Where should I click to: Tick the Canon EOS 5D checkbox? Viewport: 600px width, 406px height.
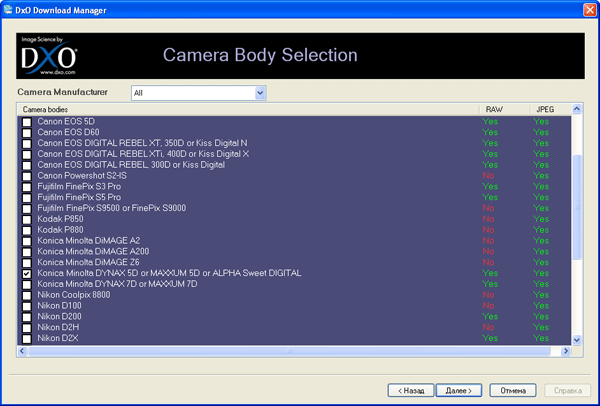27,122
